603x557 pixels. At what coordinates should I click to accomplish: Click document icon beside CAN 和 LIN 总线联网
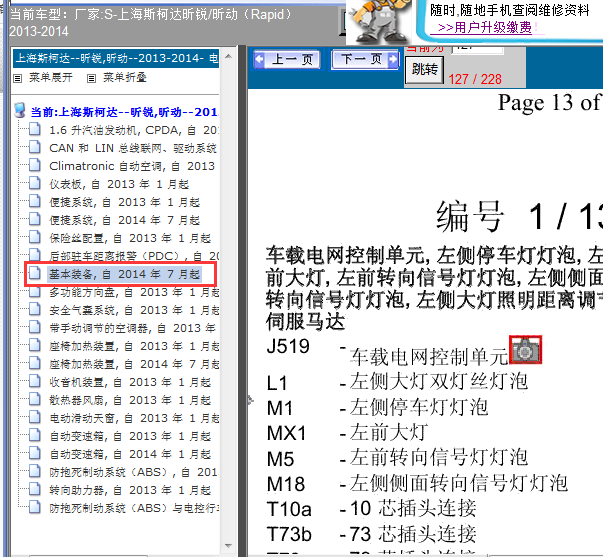[x=35, y=147]
